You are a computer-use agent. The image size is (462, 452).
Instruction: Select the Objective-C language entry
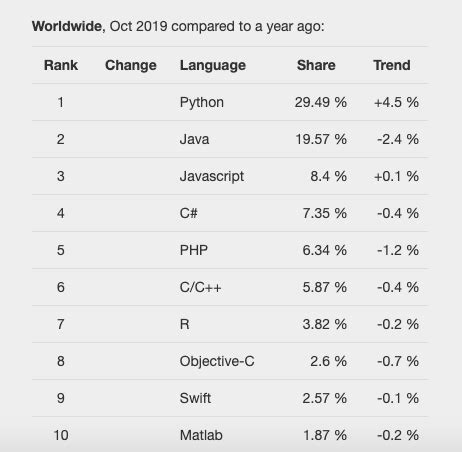[217, 362]
